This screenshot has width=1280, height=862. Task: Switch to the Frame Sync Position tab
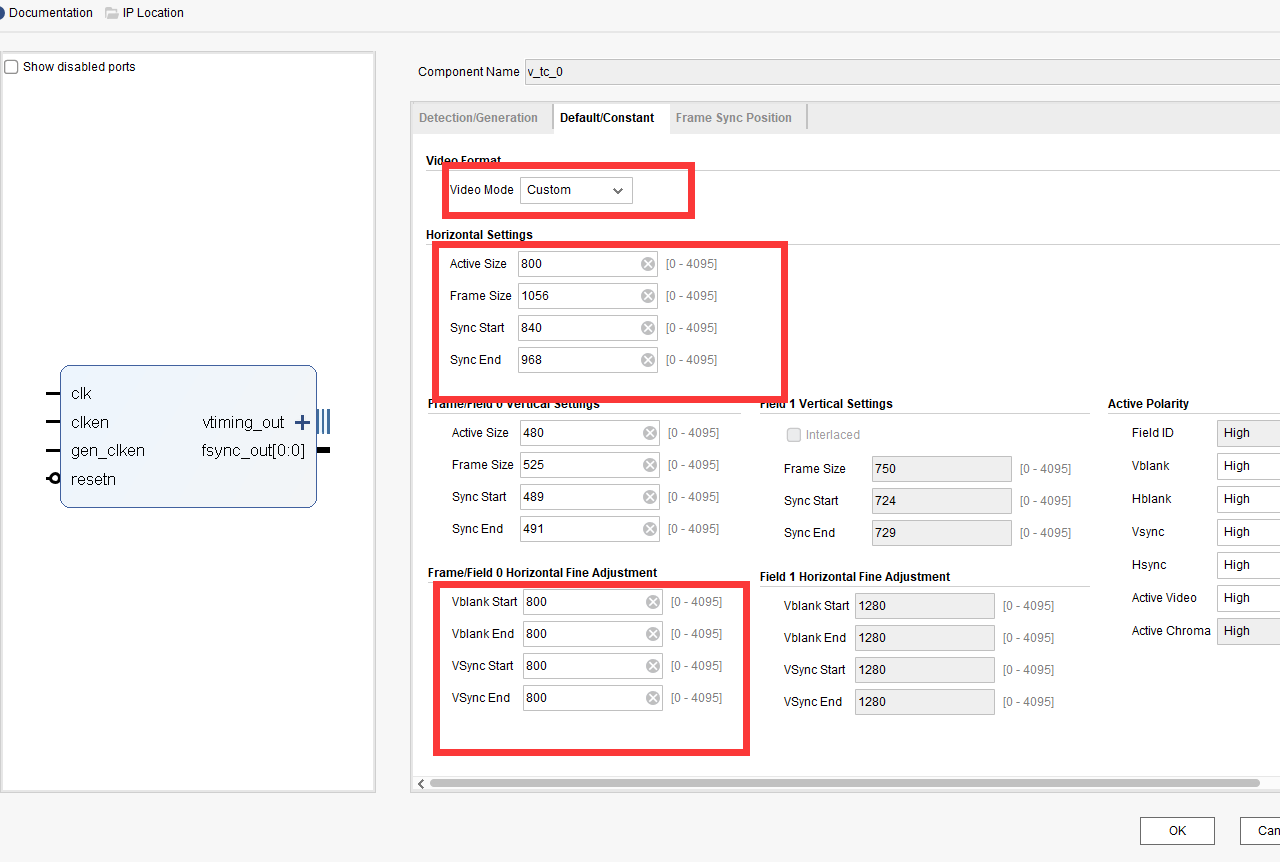(x=736, y=117)
